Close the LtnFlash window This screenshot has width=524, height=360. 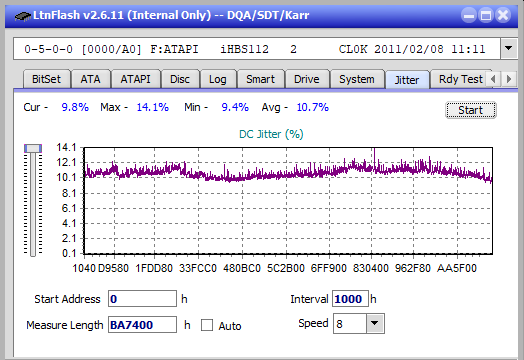tap(503, 15)
